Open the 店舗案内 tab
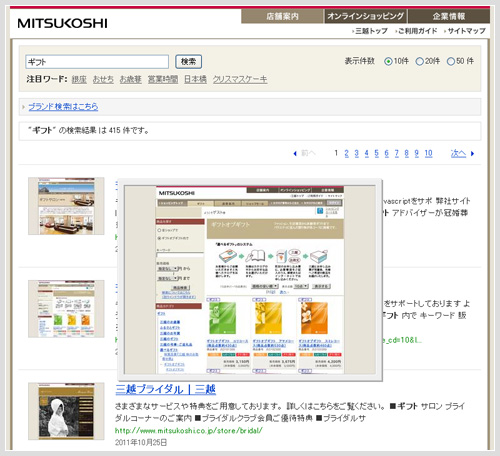 point(282,16)
